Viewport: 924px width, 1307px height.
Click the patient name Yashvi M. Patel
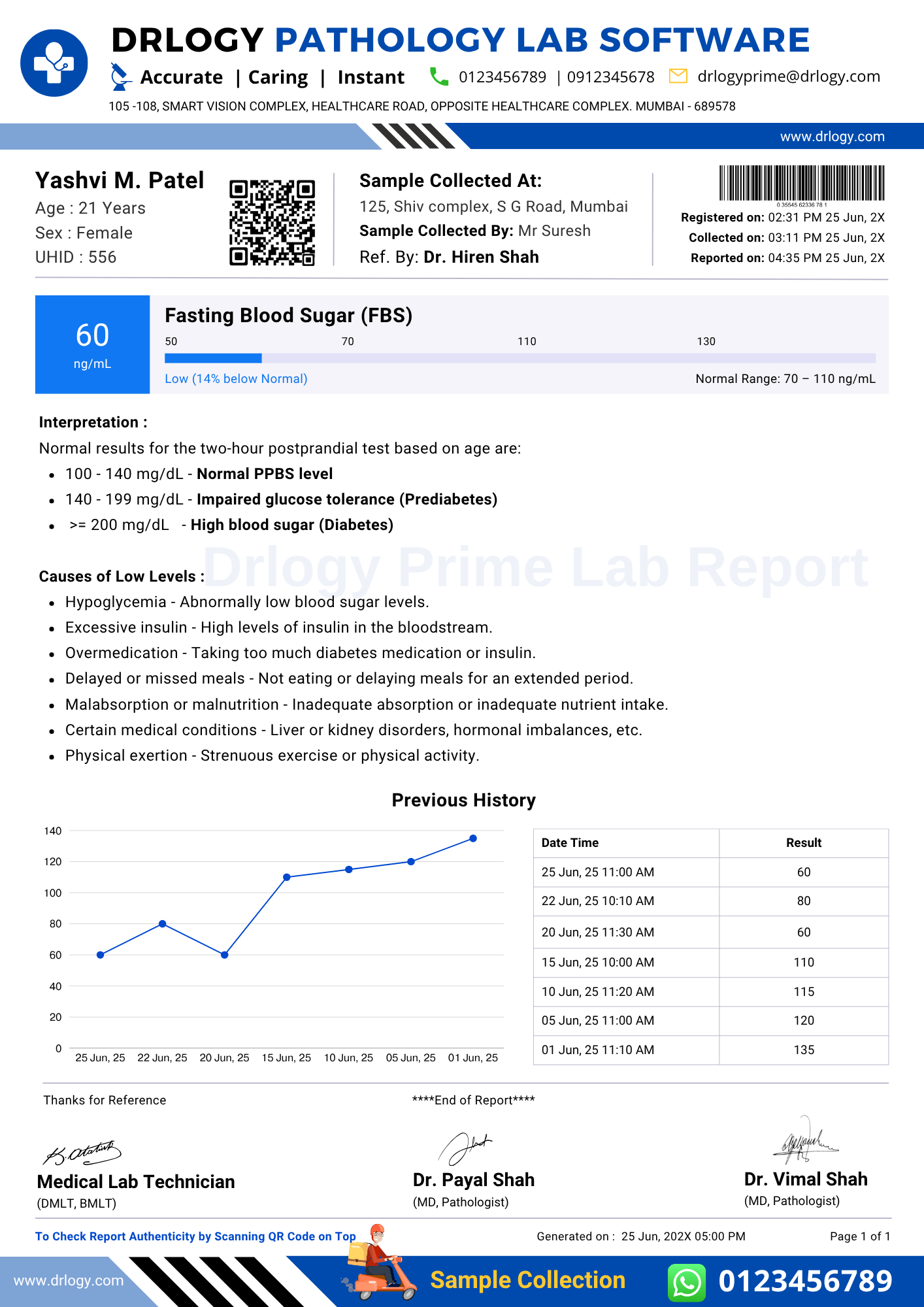click(x=120, y=180)
